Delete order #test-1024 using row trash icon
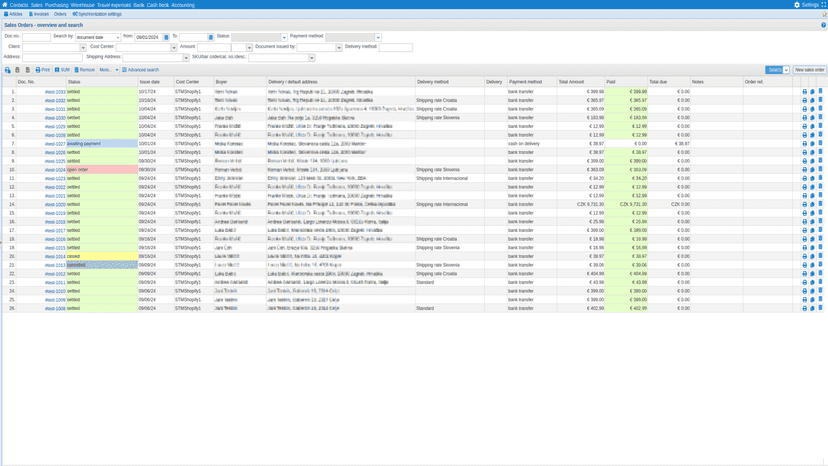The width and height of the screenshot is (828, 466). pos(821,170)
